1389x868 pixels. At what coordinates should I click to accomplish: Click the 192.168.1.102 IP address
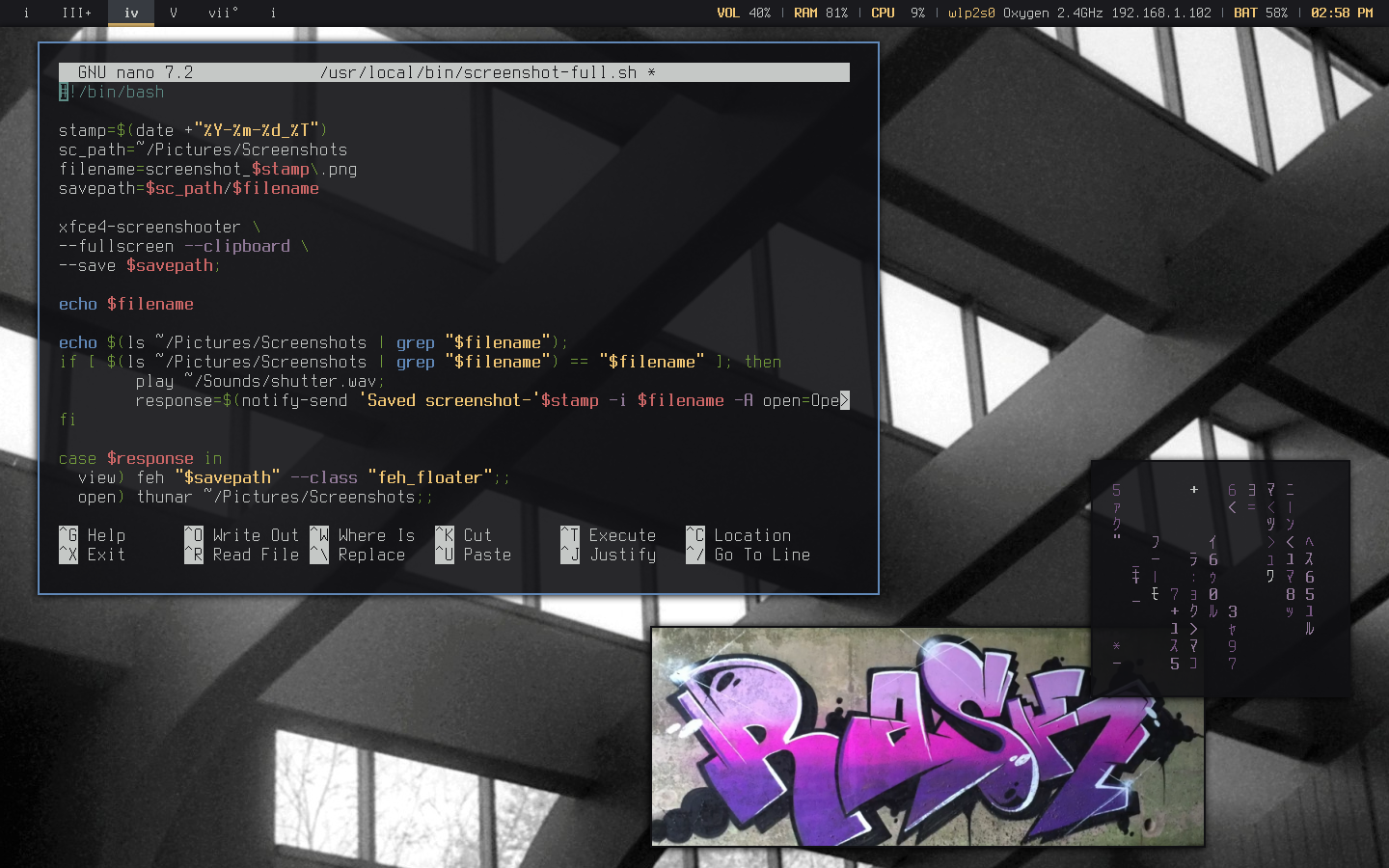1161,13
